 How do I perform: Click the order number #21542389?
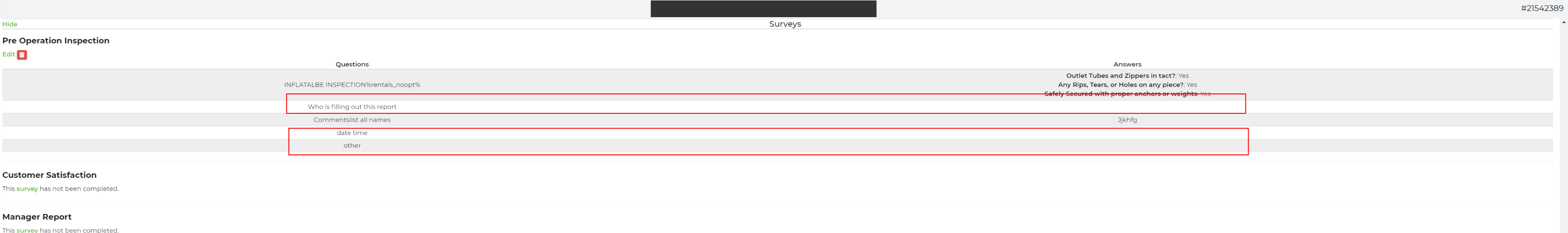coord(1541,9)
